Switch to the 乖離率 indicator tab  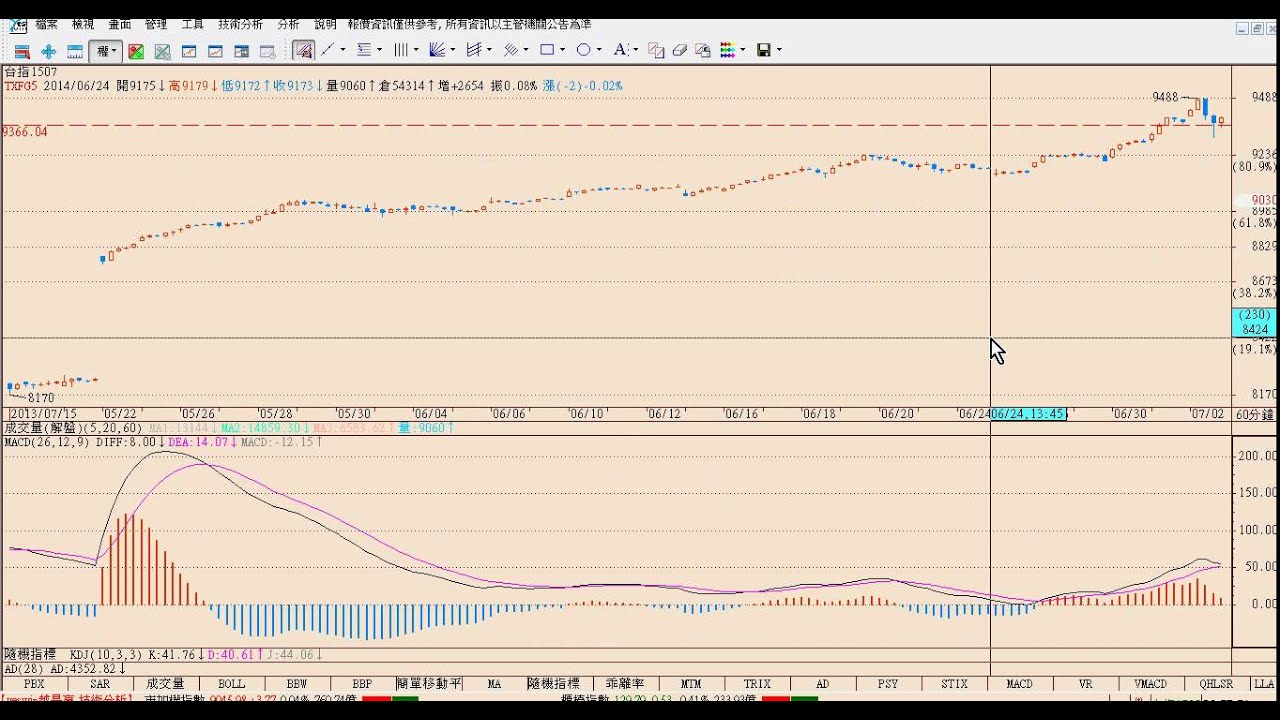point(625,684)
